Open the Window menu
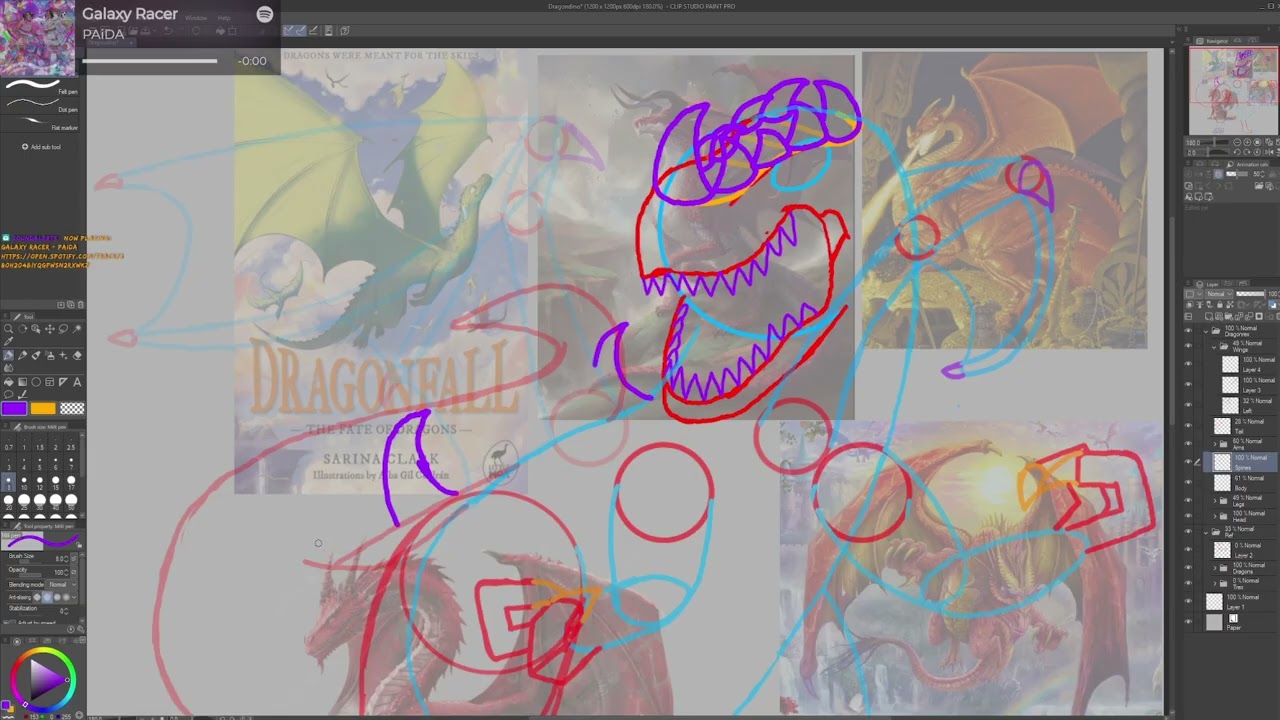Screen dimensions: 1280x720 pyautogui.click(x=196, y=18)
